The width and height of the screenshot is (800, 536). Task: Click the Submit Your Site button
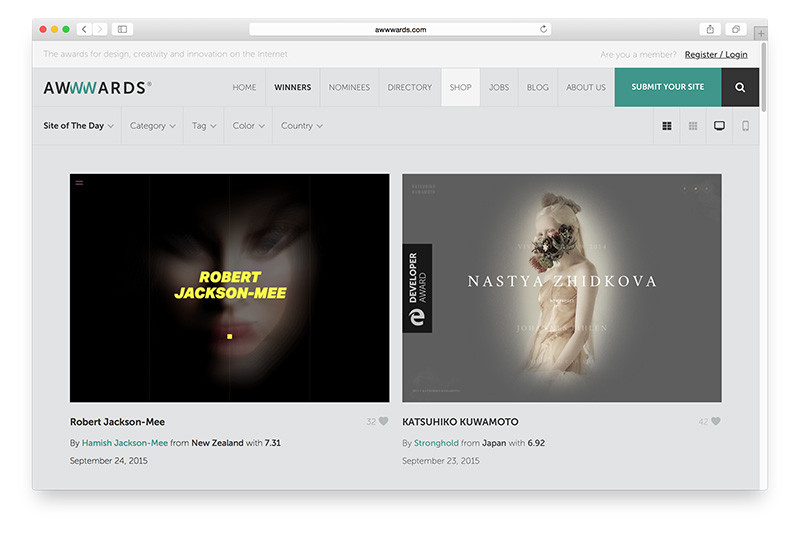[x=667, y=87]
